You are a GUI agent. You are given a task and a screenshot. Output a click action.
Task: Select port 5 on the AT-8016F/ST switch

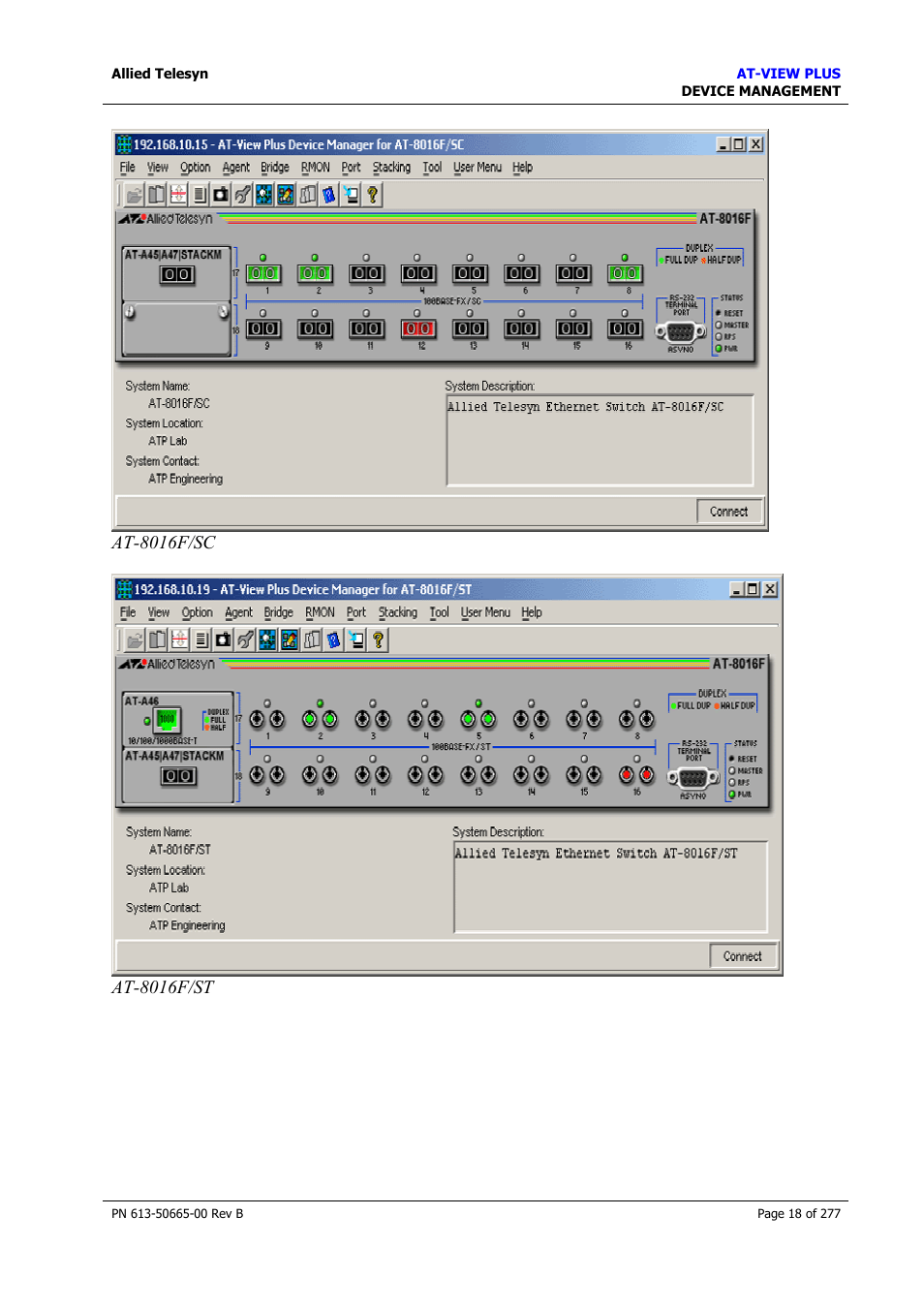(478, 719)
